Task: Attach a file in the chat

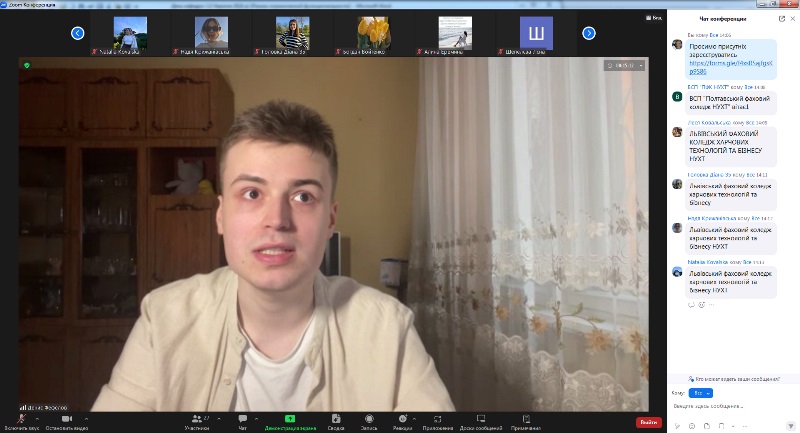Action: point(707,425)
